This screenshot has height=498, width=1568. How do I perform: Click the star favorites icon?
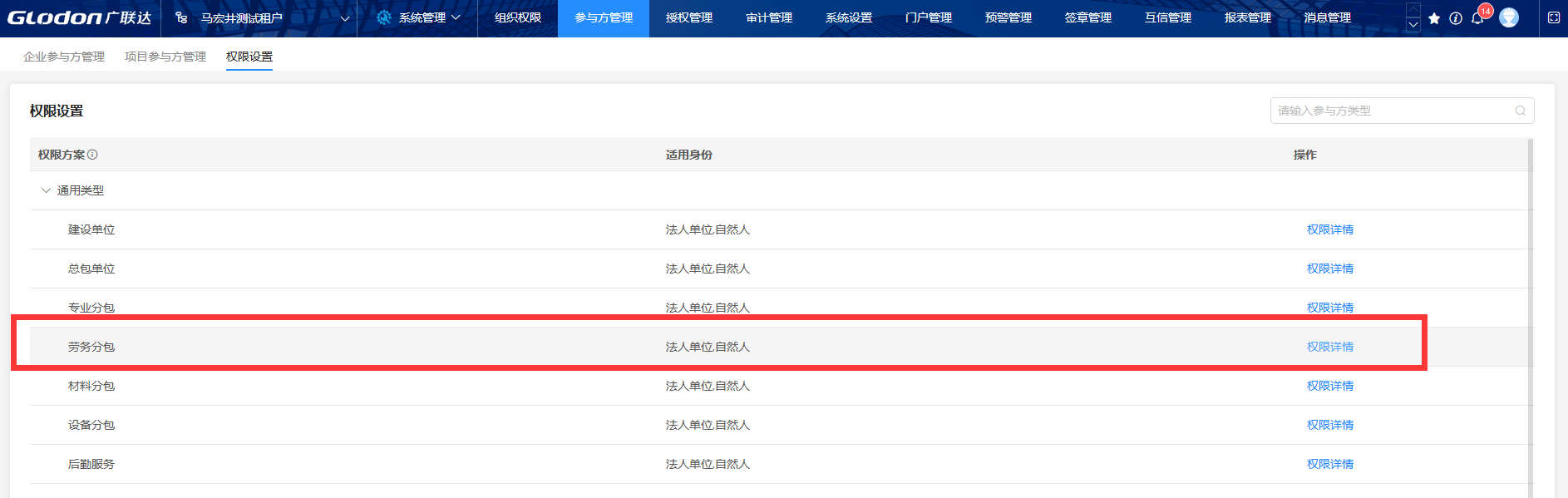coord(1434,18)
